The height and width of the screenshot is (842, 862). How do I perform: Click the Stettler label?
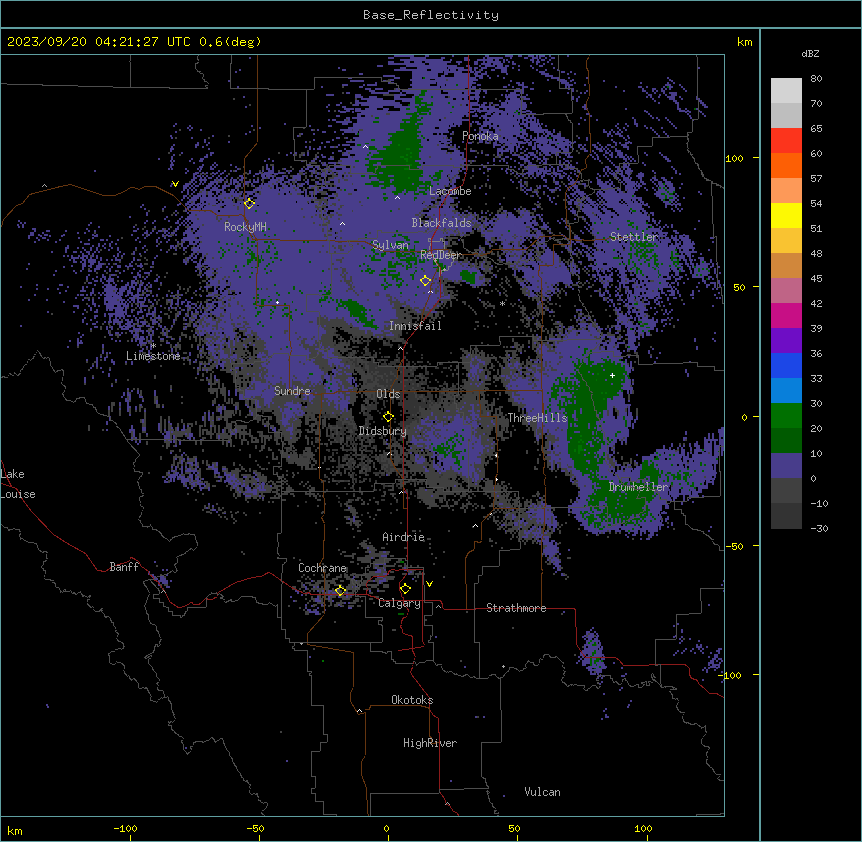point(634,237)
